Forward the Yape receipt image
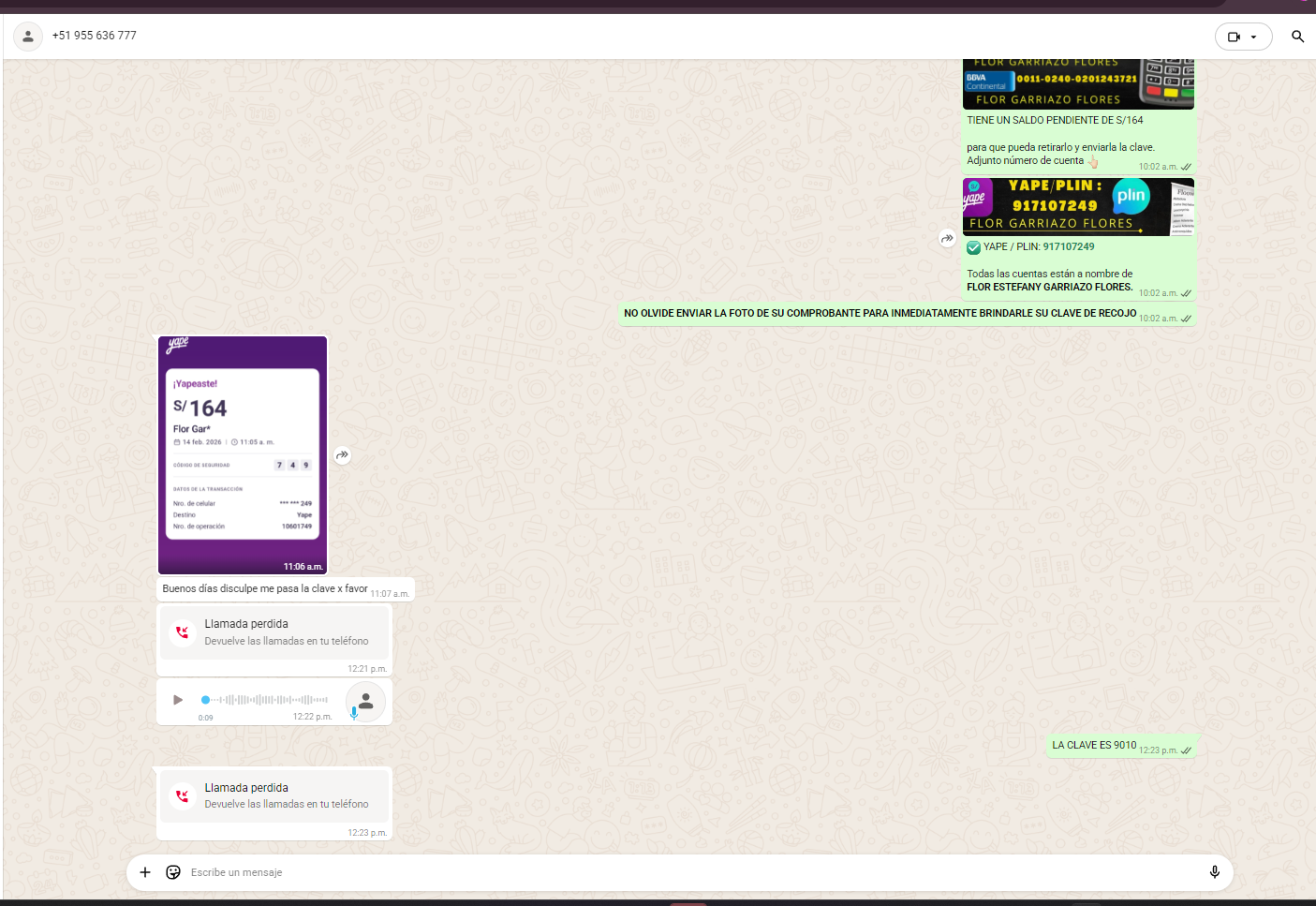 coord(343,455)
